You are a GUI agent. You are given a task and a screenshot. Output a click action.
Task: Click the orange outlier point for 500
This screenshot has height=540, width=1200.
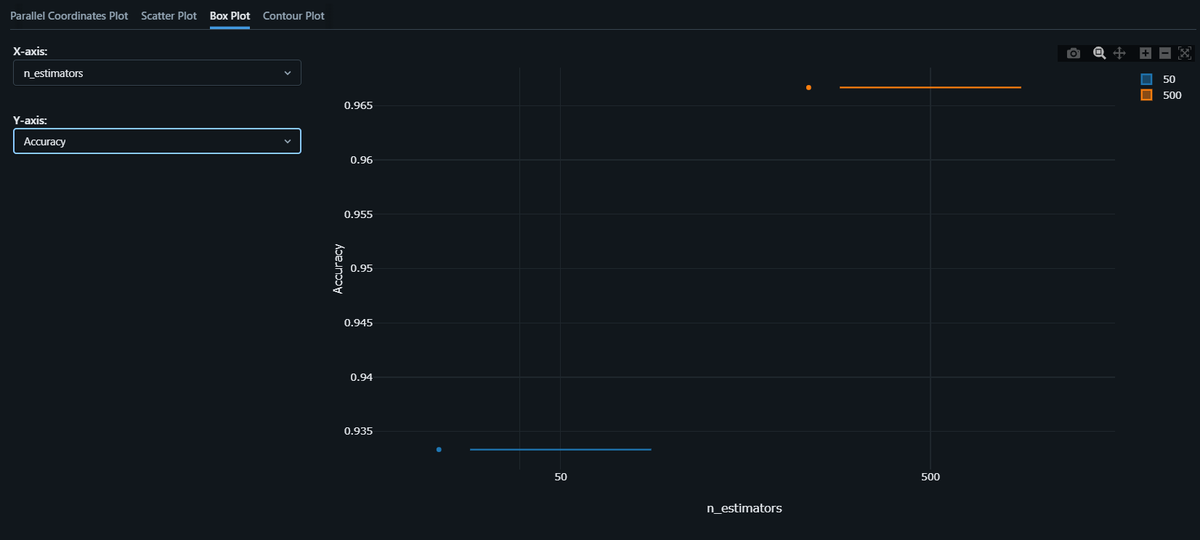(x=809, y=87)
